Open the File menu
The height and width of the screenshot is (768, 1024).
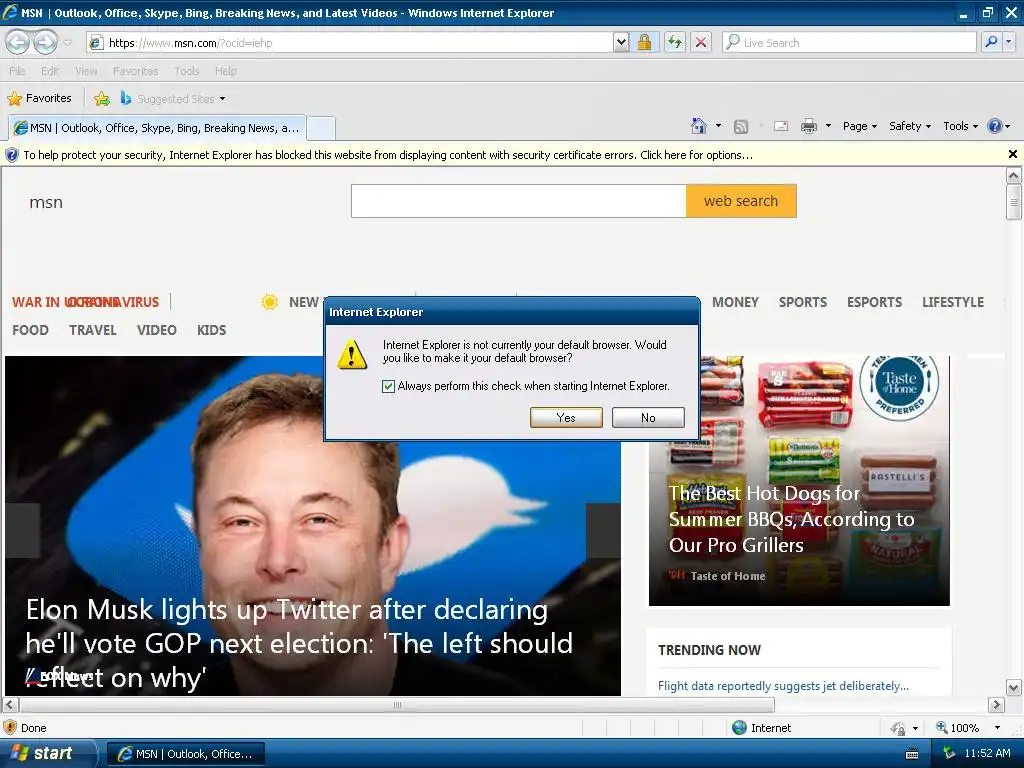click(x=17, y=71)
